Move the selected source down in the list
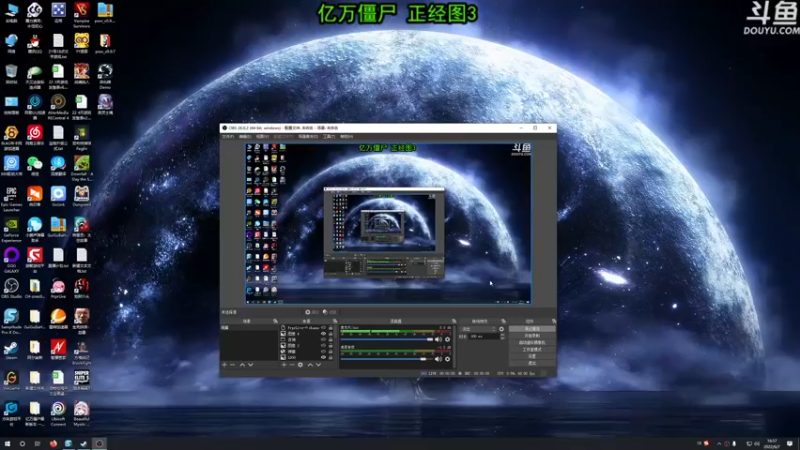Image resolution: width=800 pixels, height=450 pixels. pos(318,365)
